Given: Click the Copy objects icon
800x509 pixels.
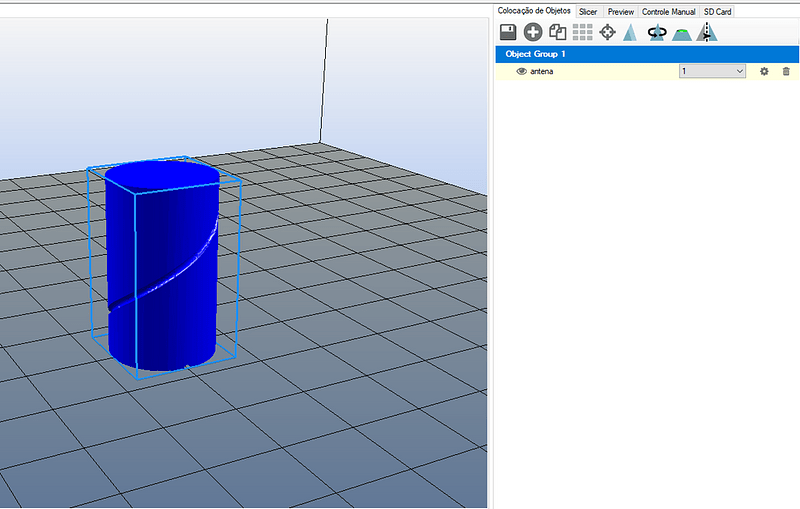Looking at the screenshot, I should click(x=558, y=32).
